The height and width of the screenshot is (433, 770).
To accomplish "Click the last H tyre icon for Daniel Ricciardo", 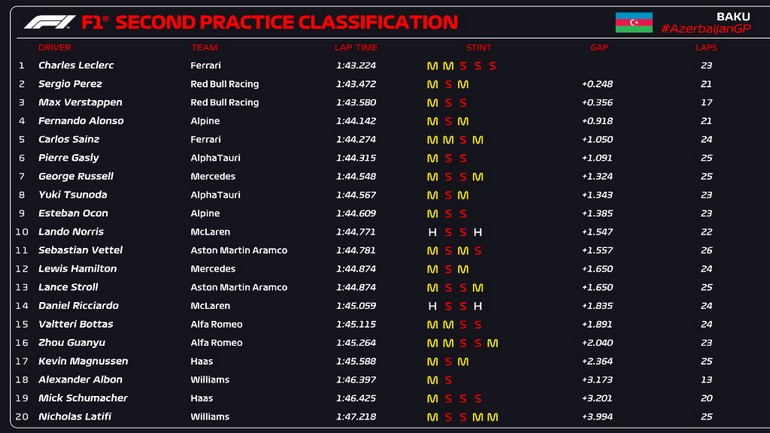I will [x=478, y=306].
